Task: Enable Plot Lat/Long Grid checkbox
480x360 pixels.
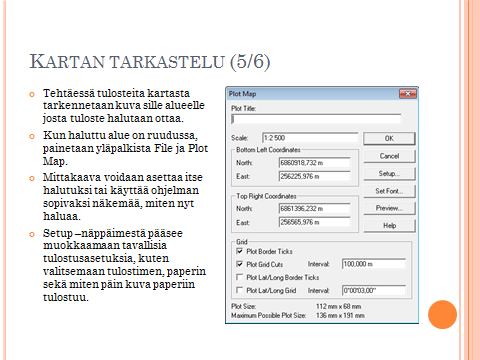Action: click(x=239, y=290)
